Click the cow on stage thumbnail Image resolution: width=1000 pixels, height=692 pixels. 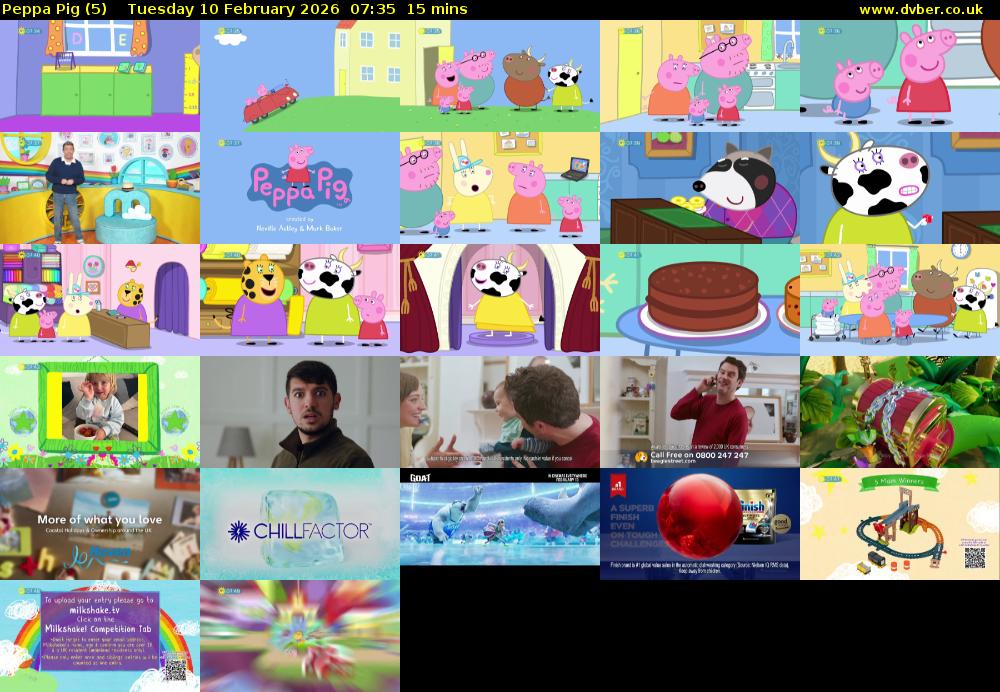pos(499,295)
